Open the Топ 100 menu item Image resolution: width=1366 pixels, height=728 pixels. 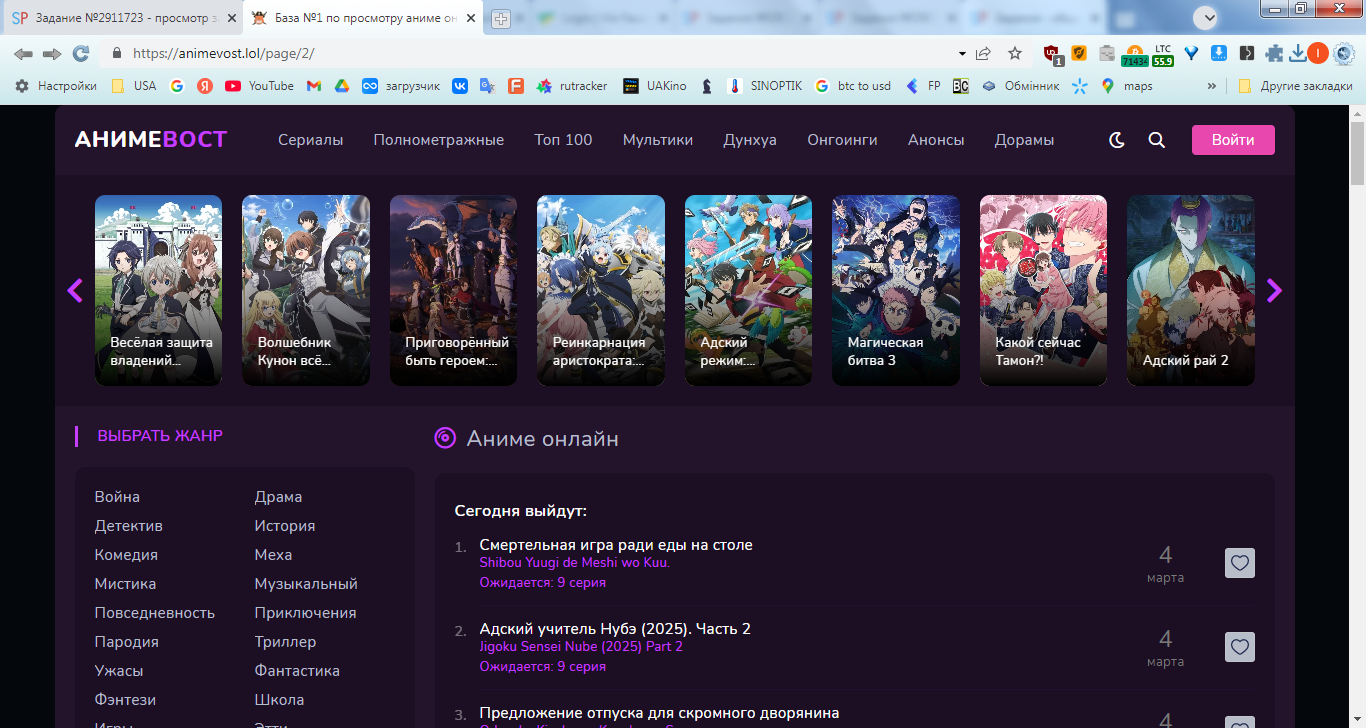(563, 140)
